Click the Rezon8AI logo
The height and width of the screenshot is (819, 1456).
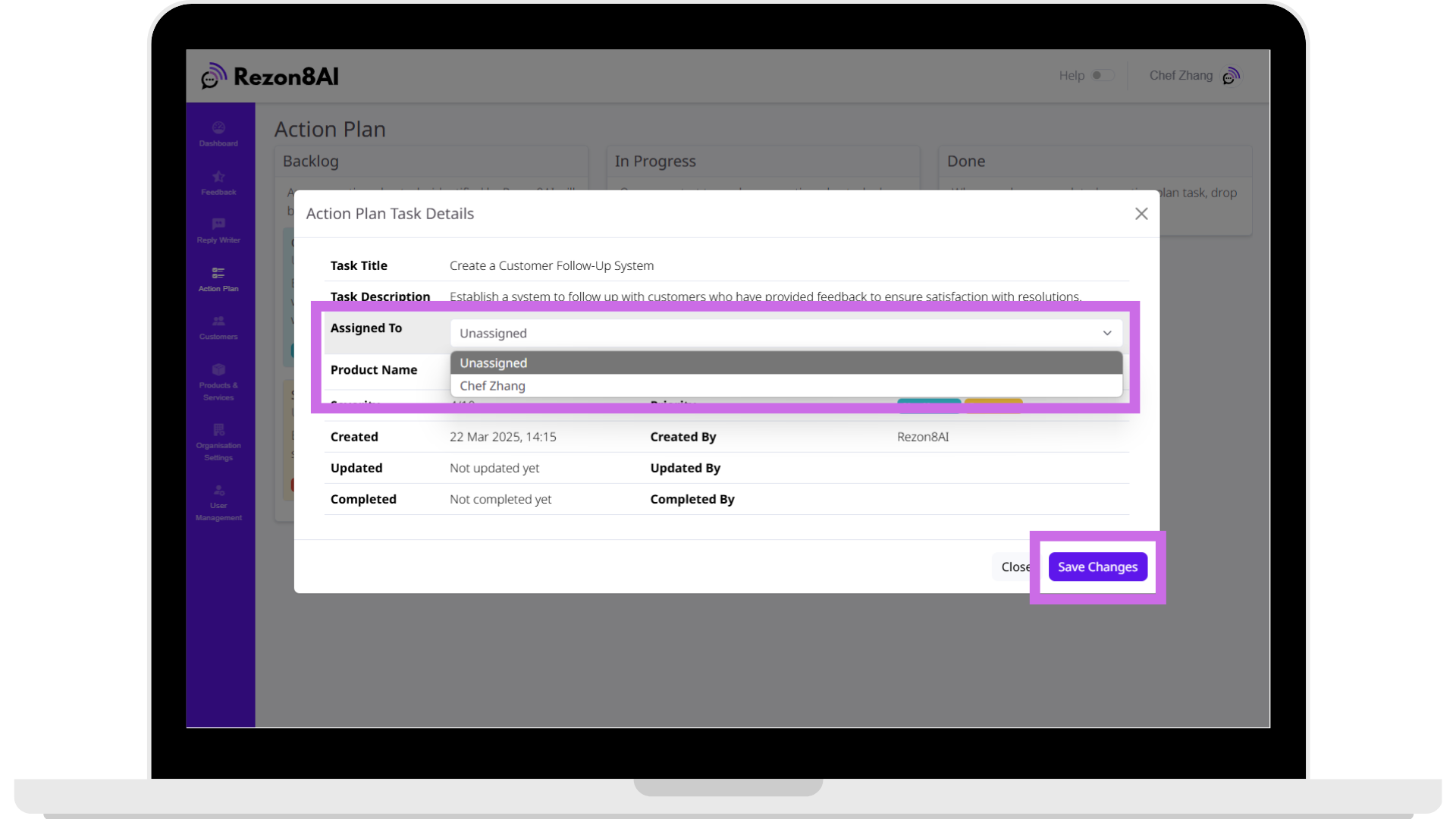(271, 76)
